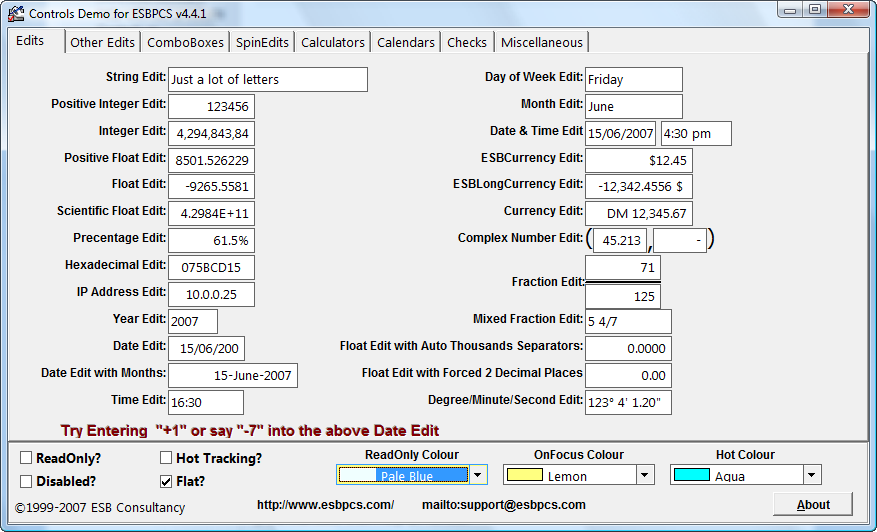Click the Pale Blue colour swatch
The image size is (877, 532).
point(358,475)
